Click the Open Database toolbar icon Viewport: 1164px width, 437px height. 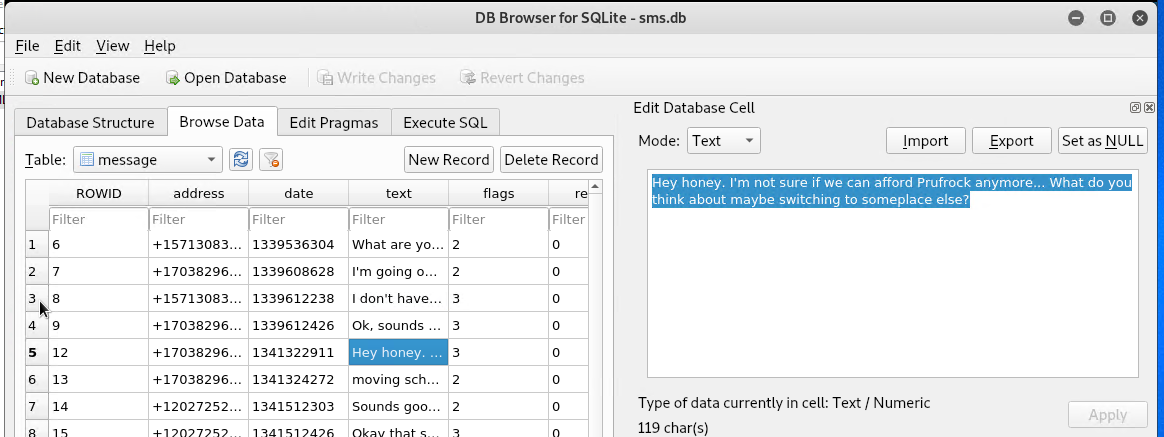point(173,78)
